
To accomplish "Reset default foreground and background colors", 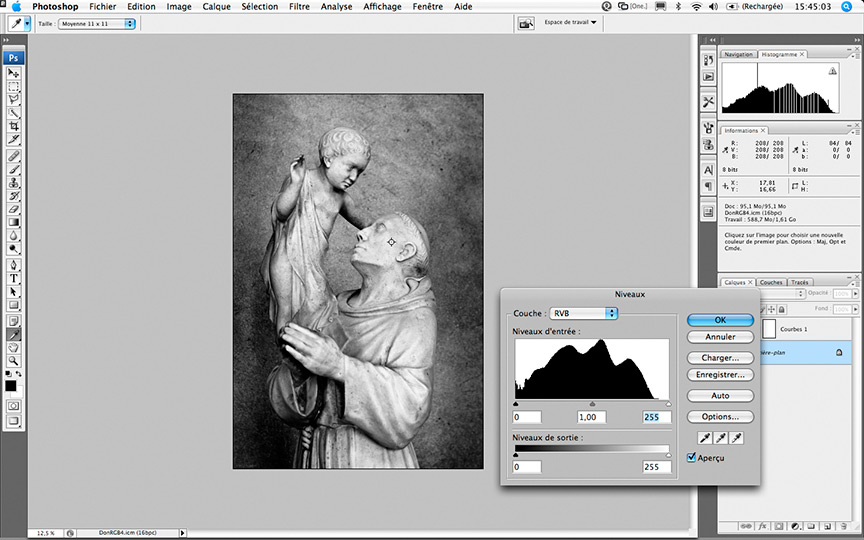I will coord(8,374).
